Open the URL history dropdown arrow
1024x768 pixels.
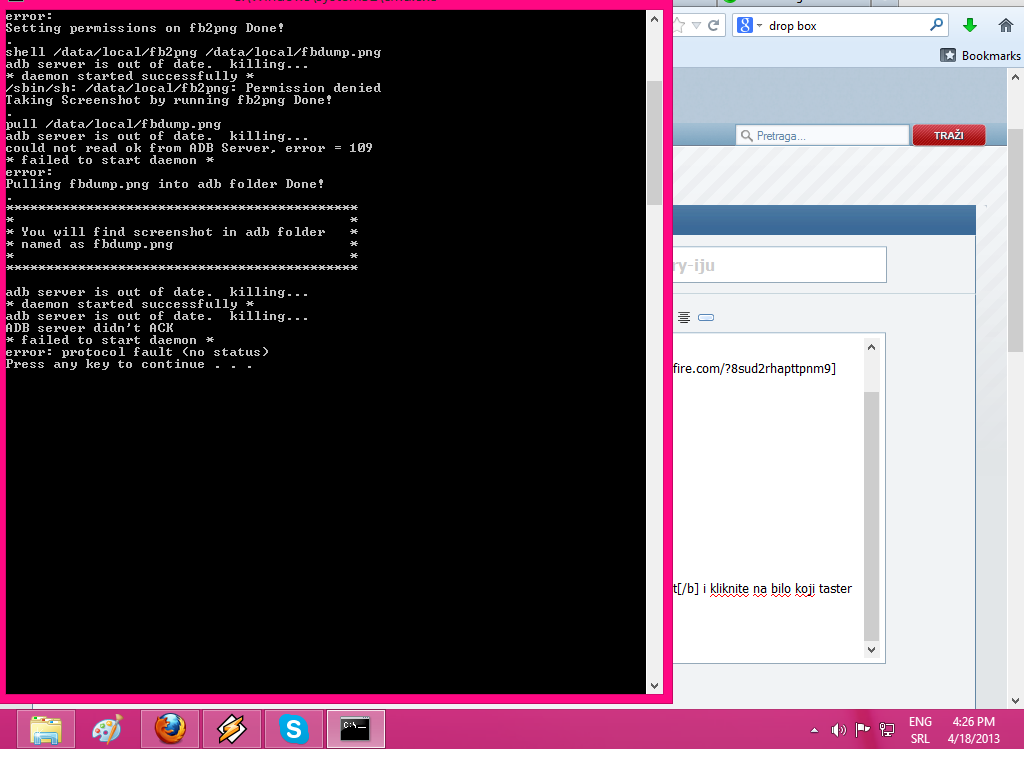696,25
